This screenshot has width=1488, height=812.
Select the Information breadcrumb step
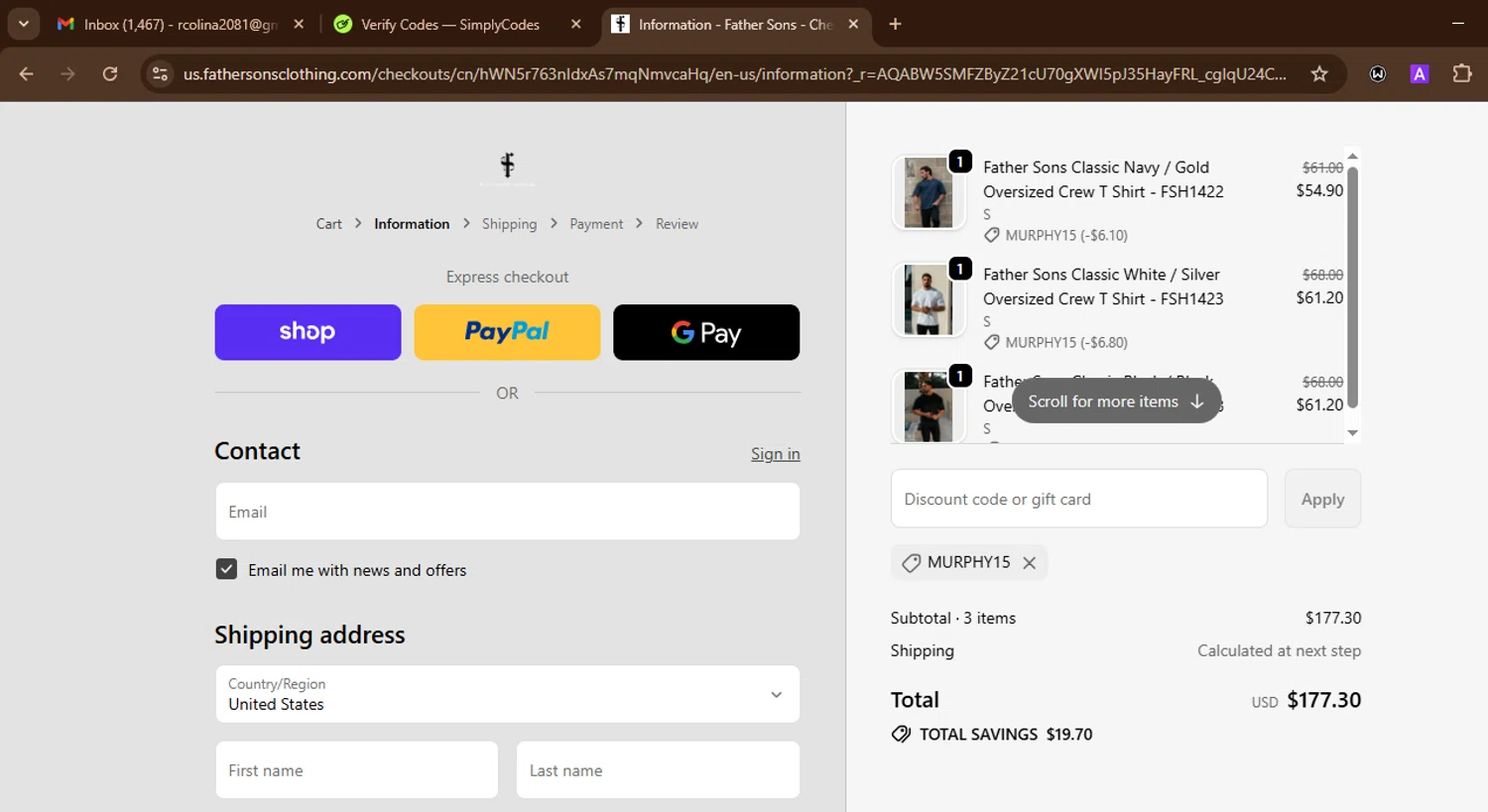click(412, 224)
